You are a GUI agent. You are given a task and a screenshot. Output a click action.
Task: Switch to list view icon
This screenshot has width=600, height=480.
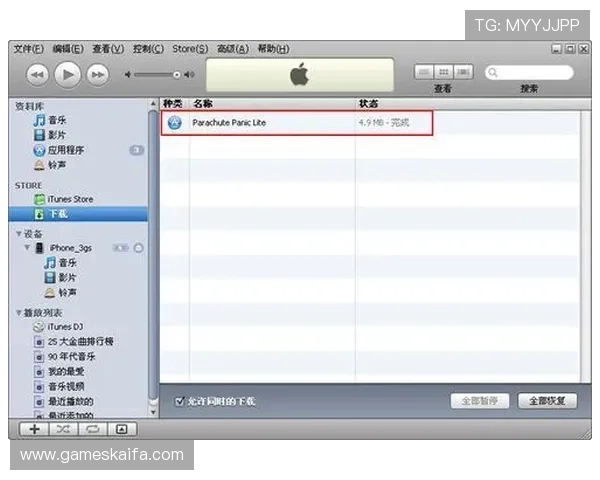(x=424, y=72)
